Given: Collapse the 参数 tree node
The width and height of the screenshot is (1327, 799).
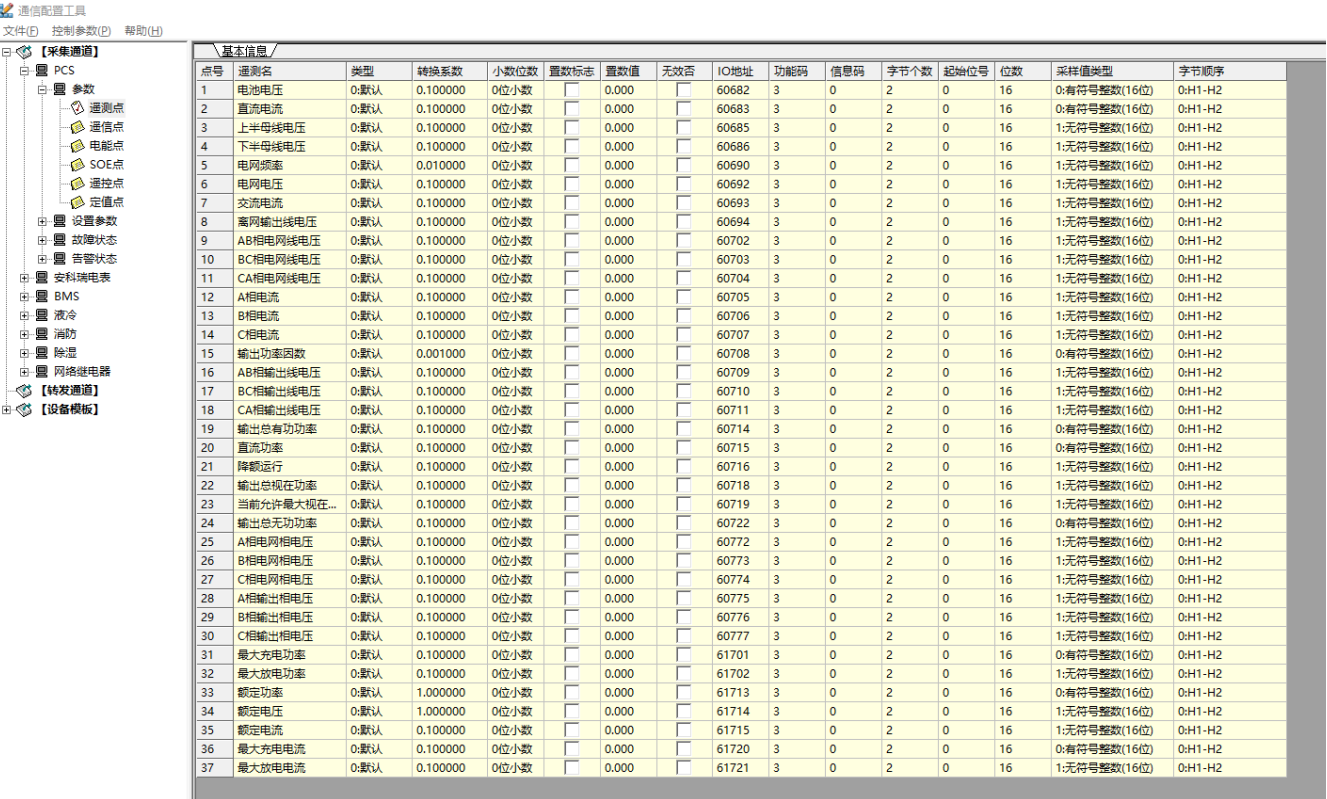Looking at the screenshot, I should click(x=42, y=90).
